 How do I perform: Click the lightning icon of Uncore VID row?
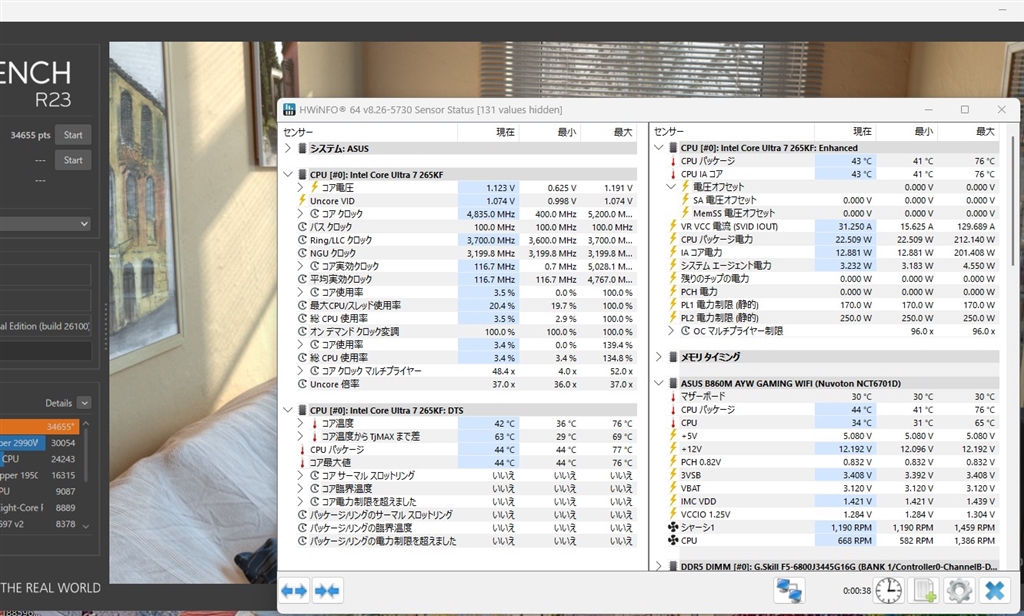coord(302,201)
